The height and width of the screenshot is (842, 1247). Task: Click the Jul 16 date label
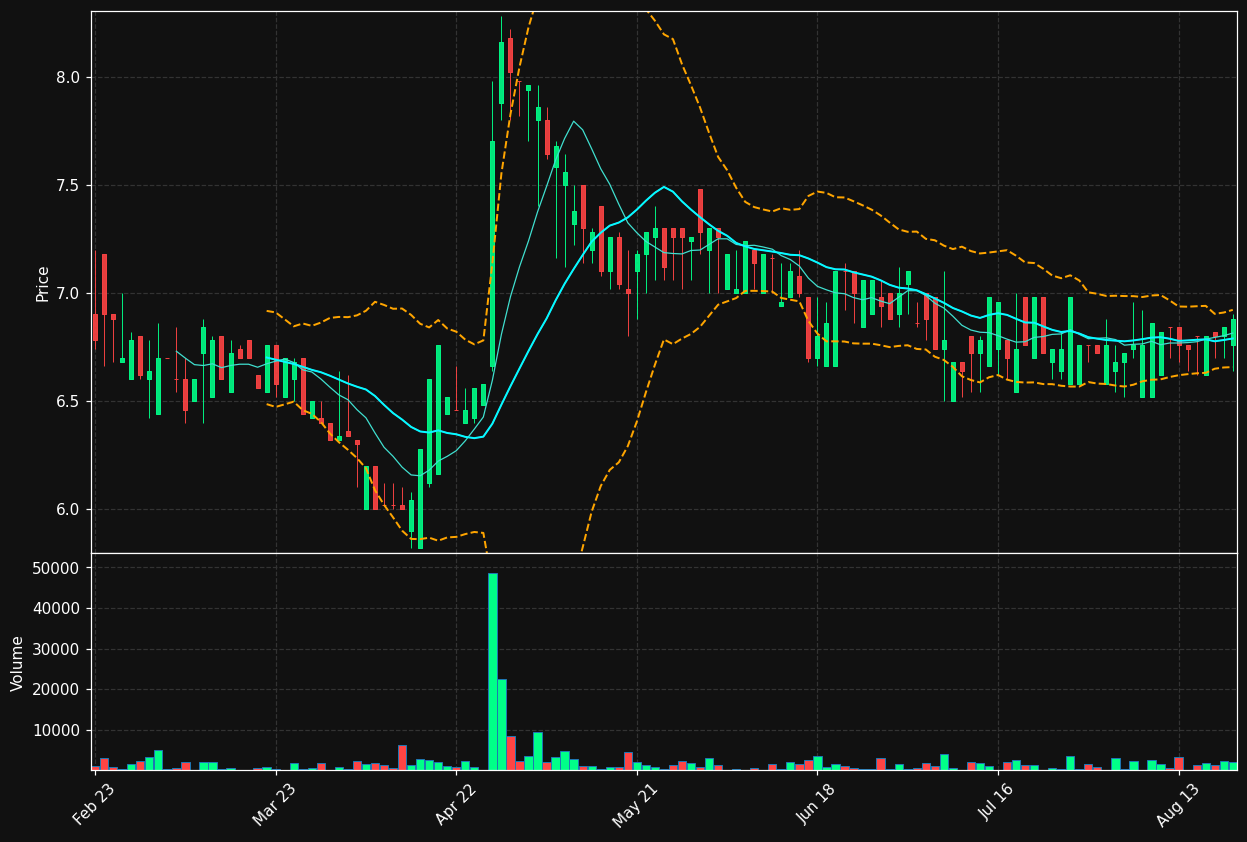[x=996, y=804]
